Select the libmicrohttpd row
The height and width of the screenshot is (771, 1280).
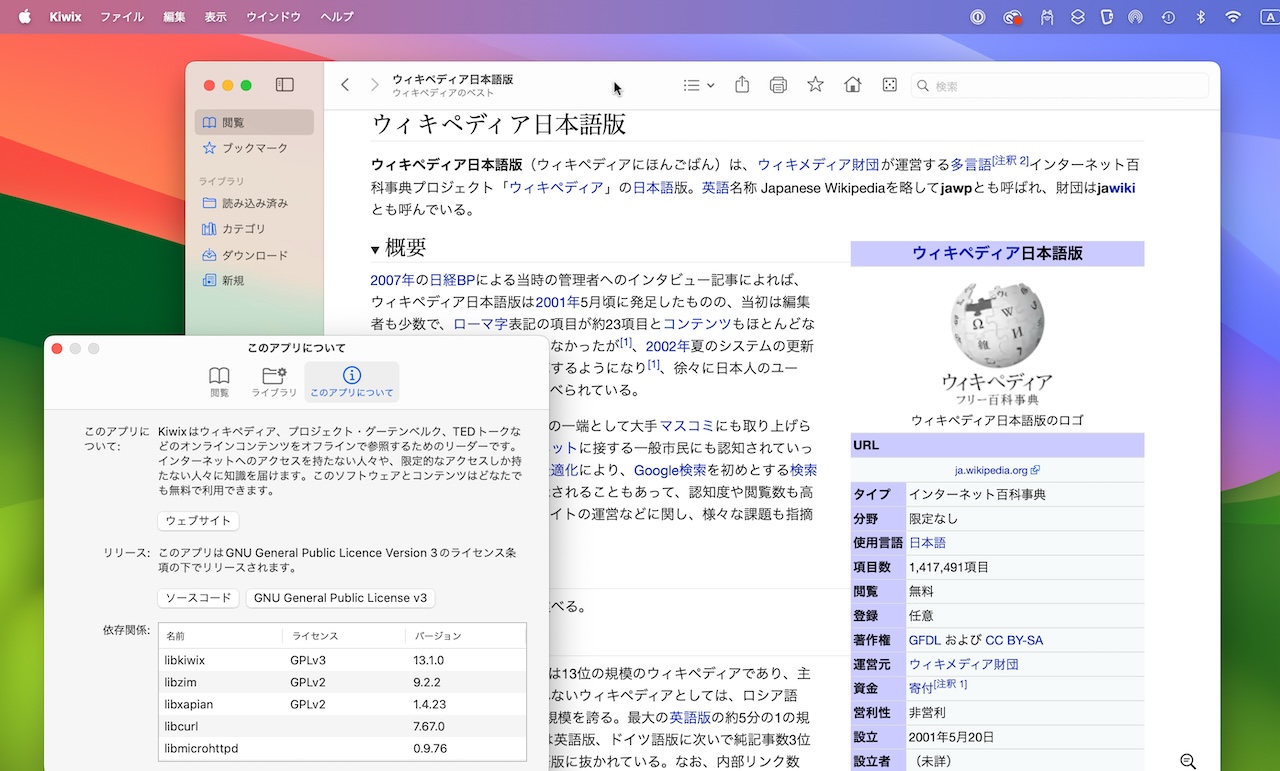(x=343, y=748)
